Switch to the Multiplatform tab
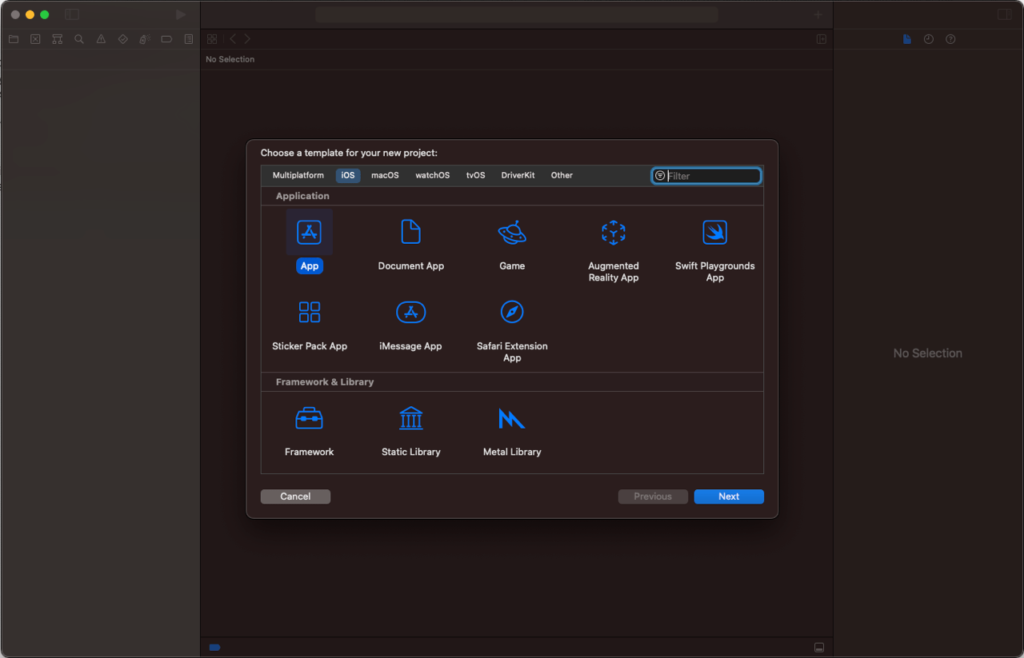The image size is (1024, 658). click(298, 176)
